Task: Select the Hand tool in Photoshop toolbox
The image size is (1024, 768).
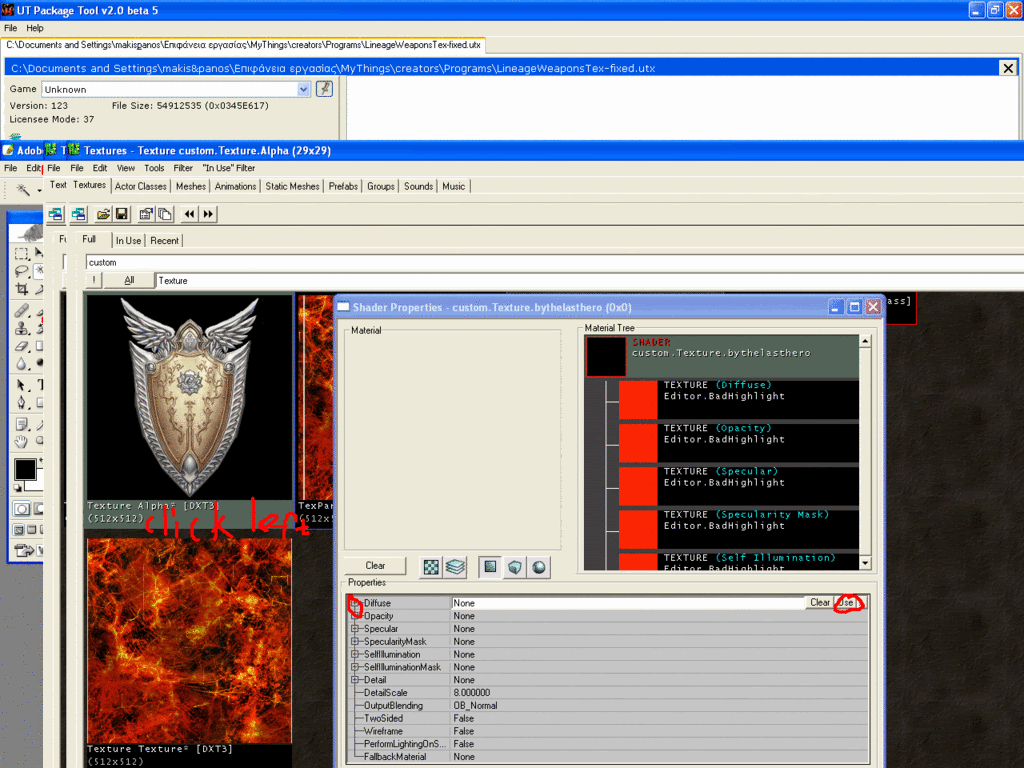Action: (21, 441)
